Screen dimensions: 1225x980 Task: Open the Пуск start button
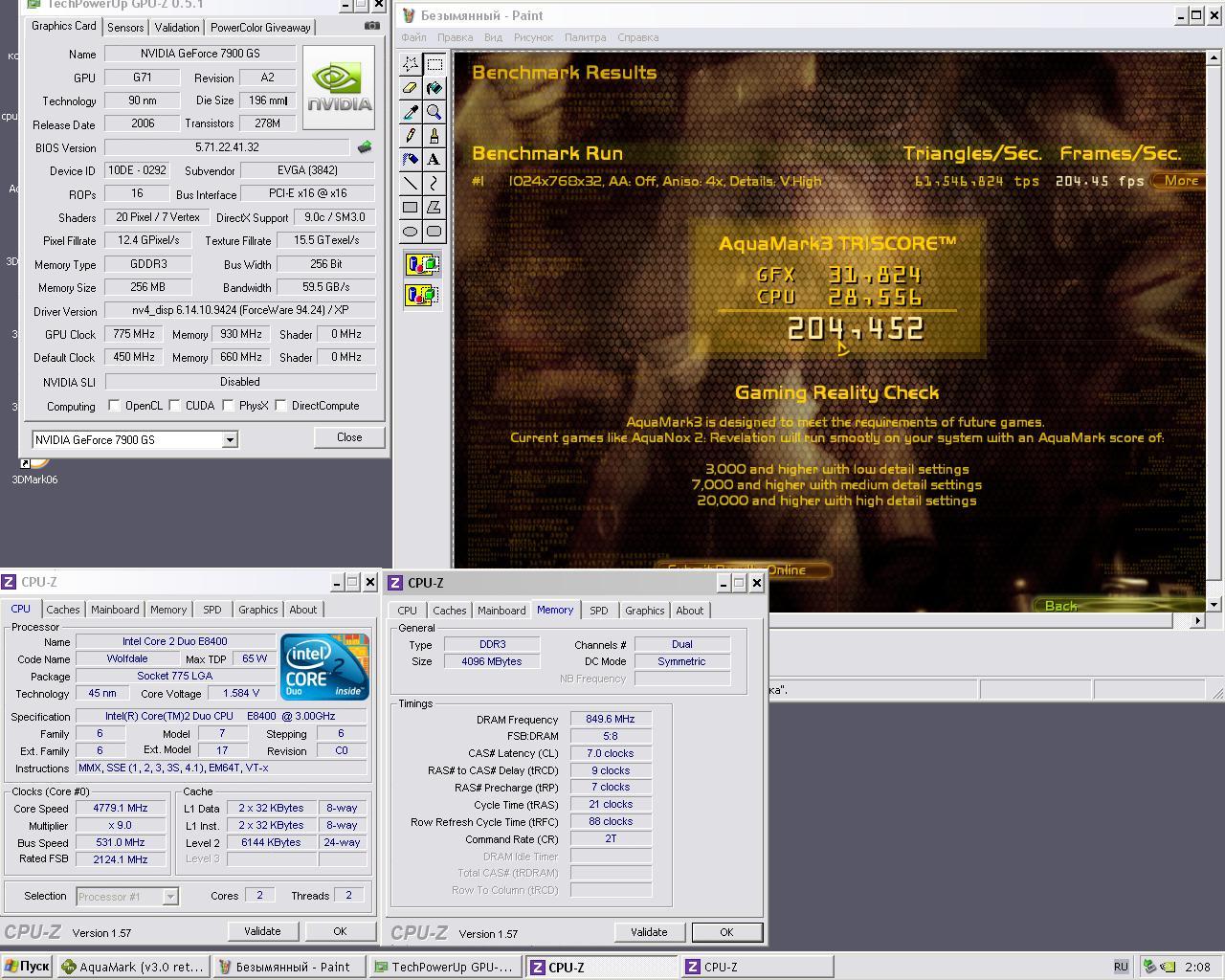[x=27, y=967]
